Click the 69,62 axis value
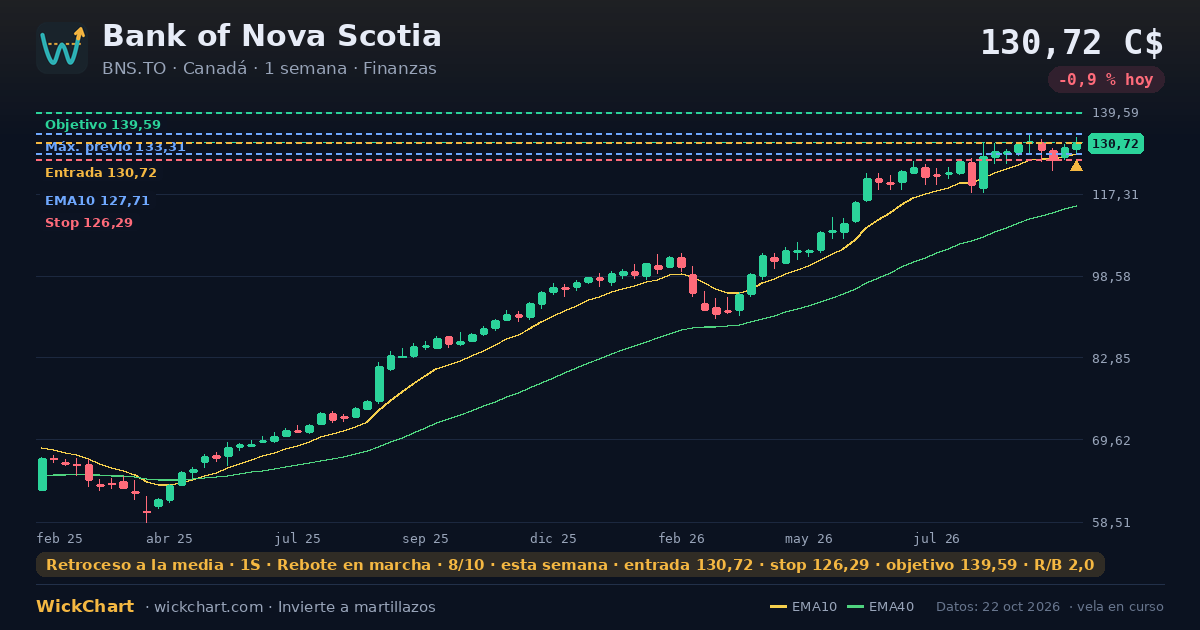 click(x=1111, y=441)
